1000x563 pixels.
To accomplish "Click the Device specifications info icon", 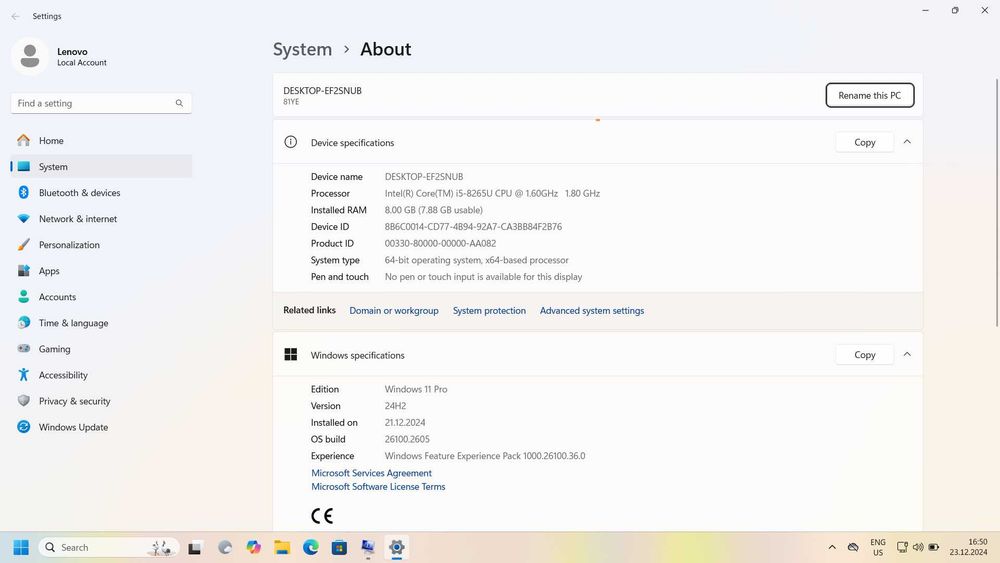I will click(x=290, y=142).
